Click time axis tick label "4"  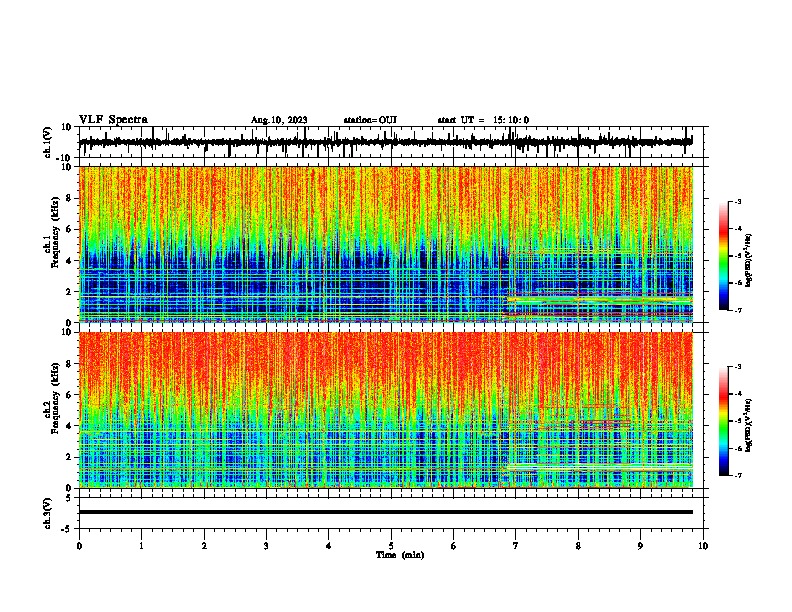click(329, 546)
